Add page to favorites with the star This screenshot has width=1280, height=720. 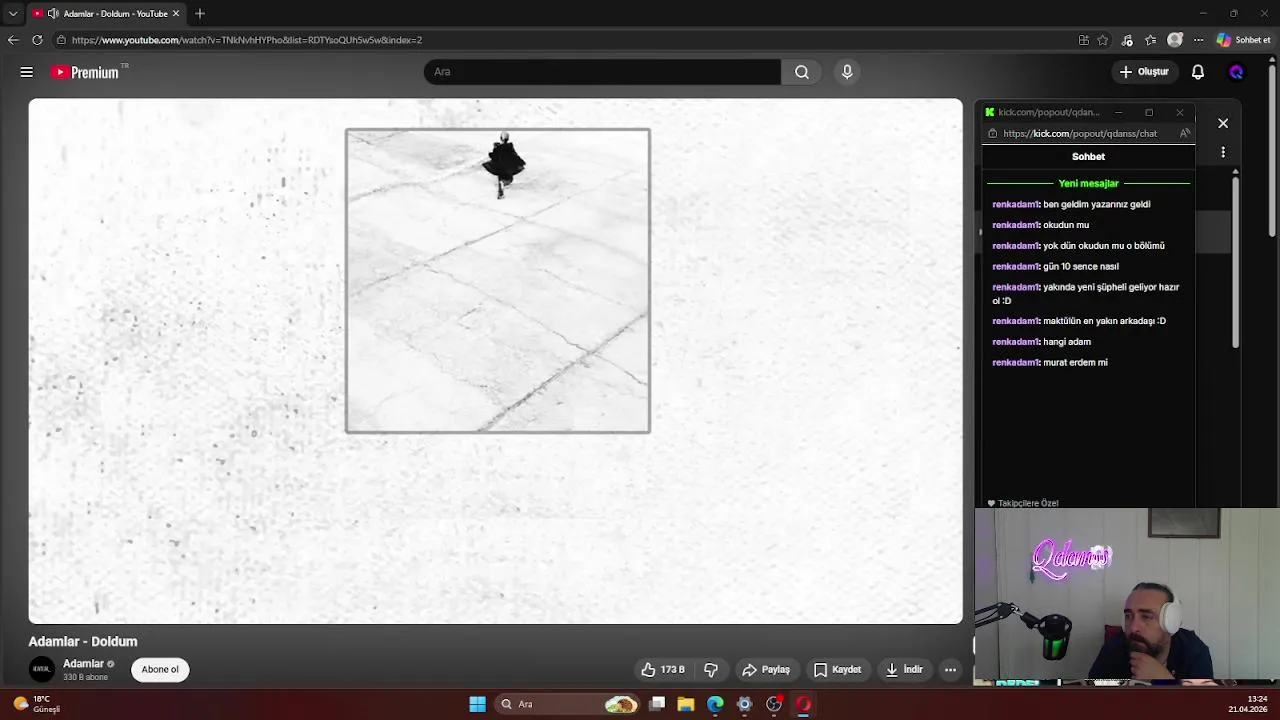(x=1103, y=40)
